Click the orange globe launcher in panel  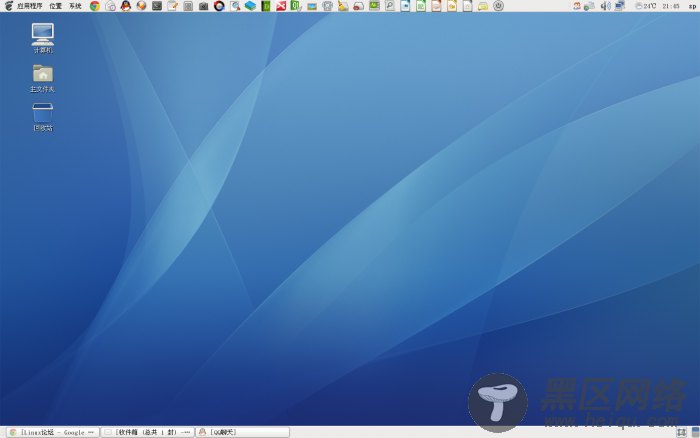[x=142, y=6]
